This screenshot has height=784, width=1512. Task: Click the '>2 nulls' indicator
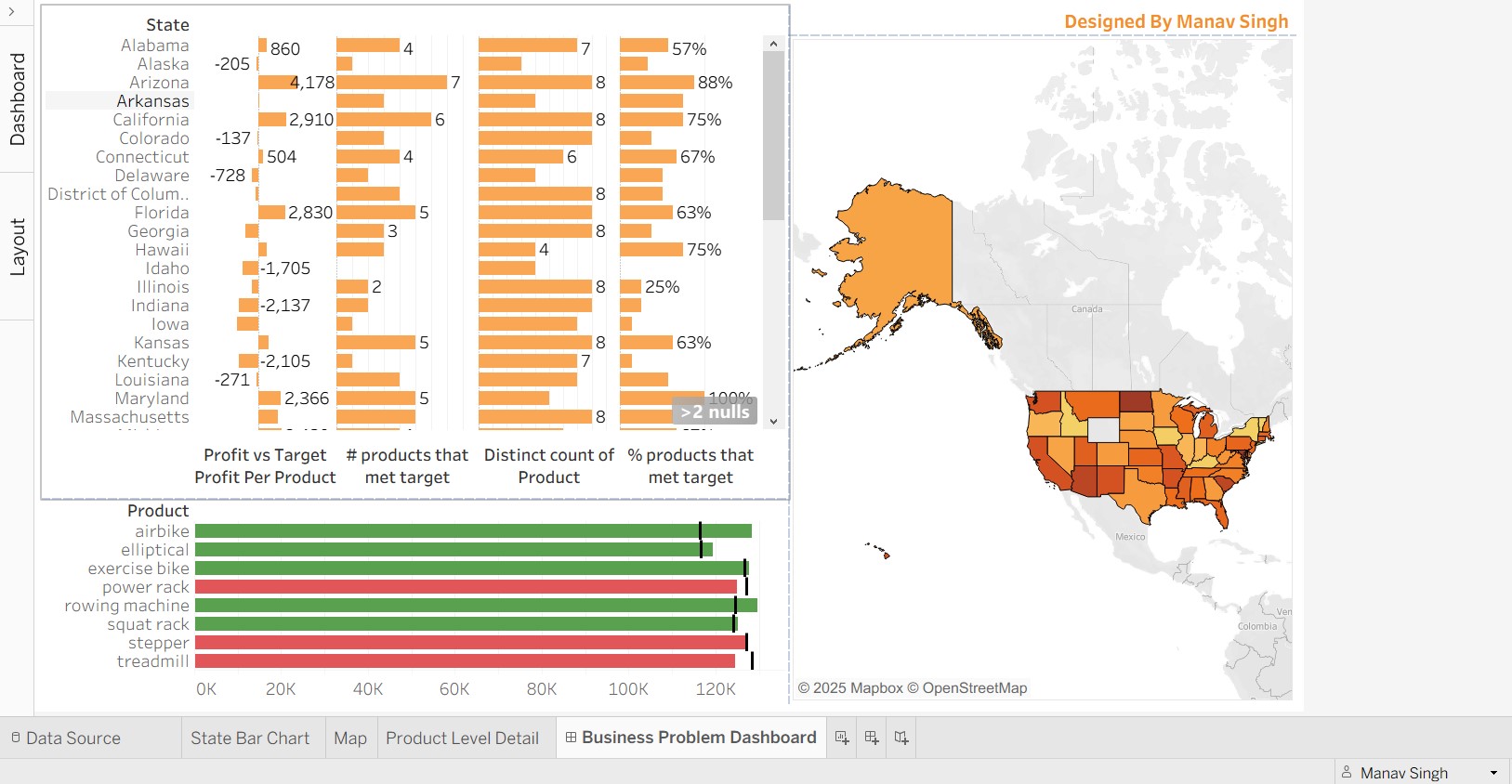pos(714,412)
